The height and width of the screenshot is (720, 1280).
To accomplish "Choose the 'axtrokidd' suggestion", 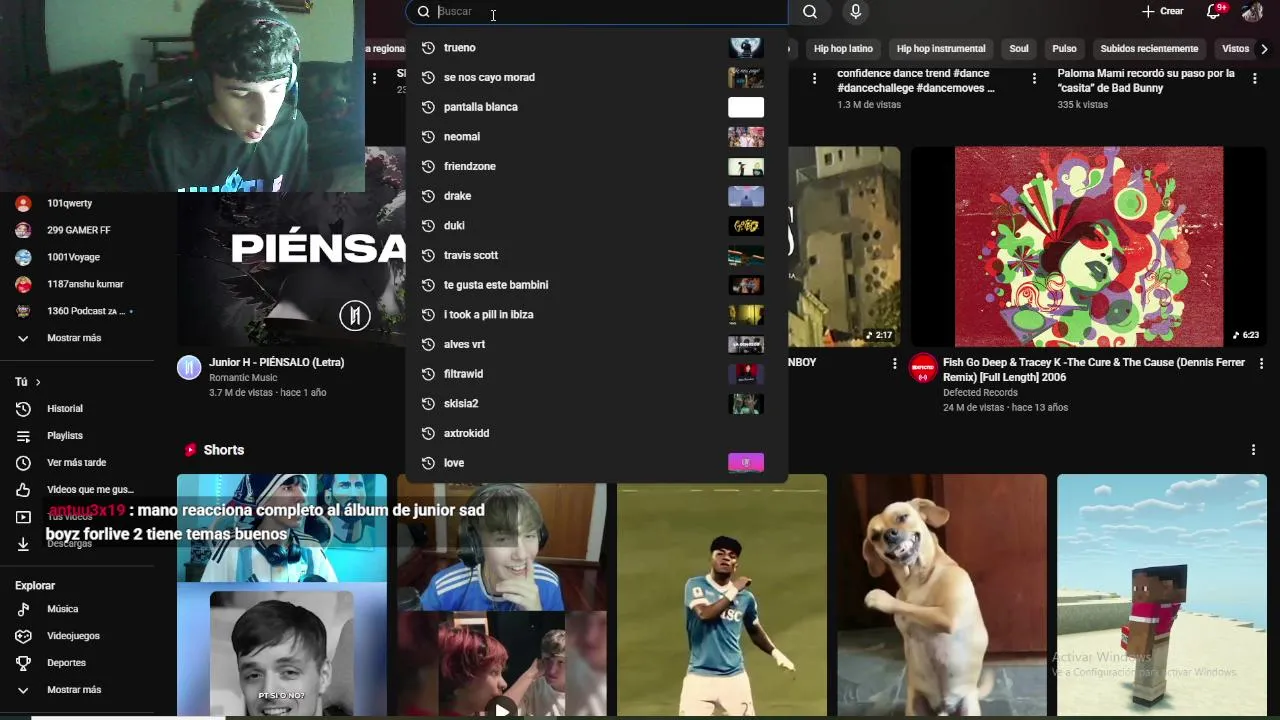I will (597, 433).
